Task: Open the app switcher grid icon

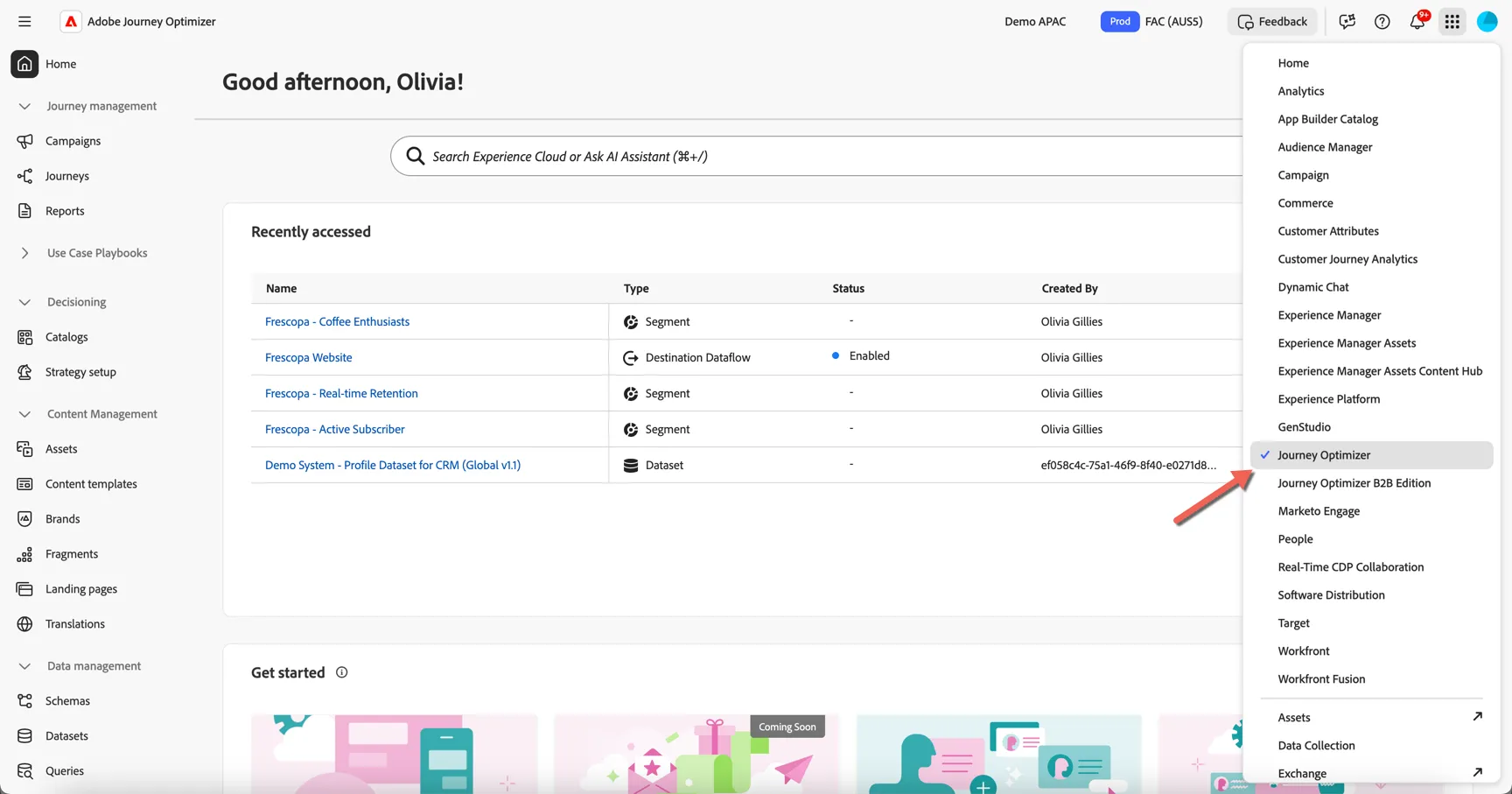Action: pos(1452,22)
